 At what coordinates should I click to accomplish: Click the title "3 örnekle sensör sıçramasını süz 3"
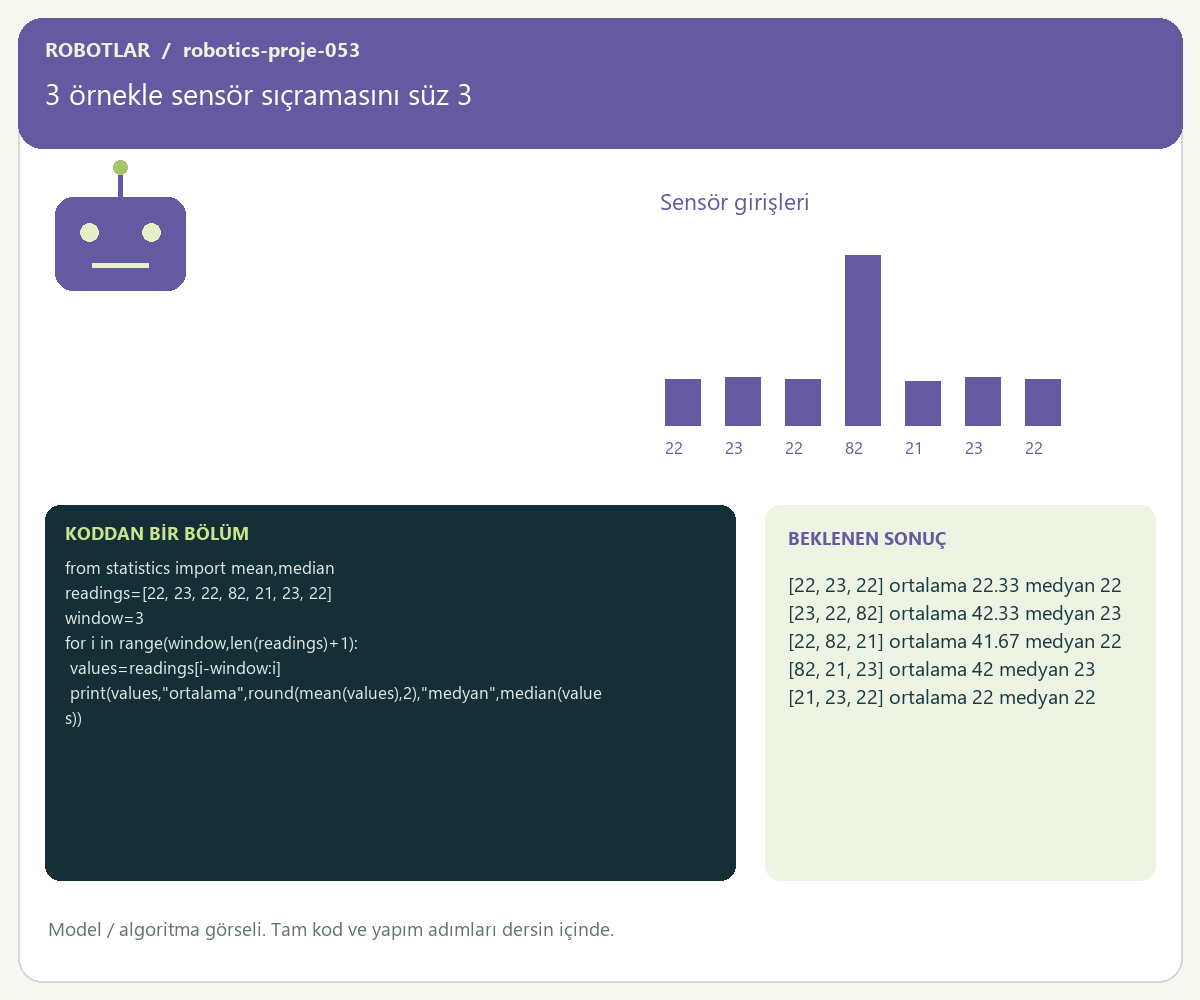pos(258,96)
